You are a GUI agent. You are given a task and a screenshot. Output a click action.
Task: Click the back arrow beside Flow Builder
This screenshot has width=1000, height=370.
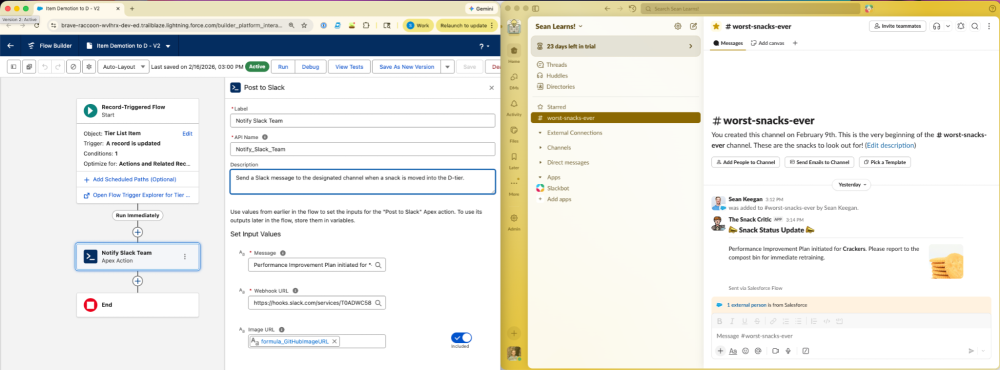point(10,46)
